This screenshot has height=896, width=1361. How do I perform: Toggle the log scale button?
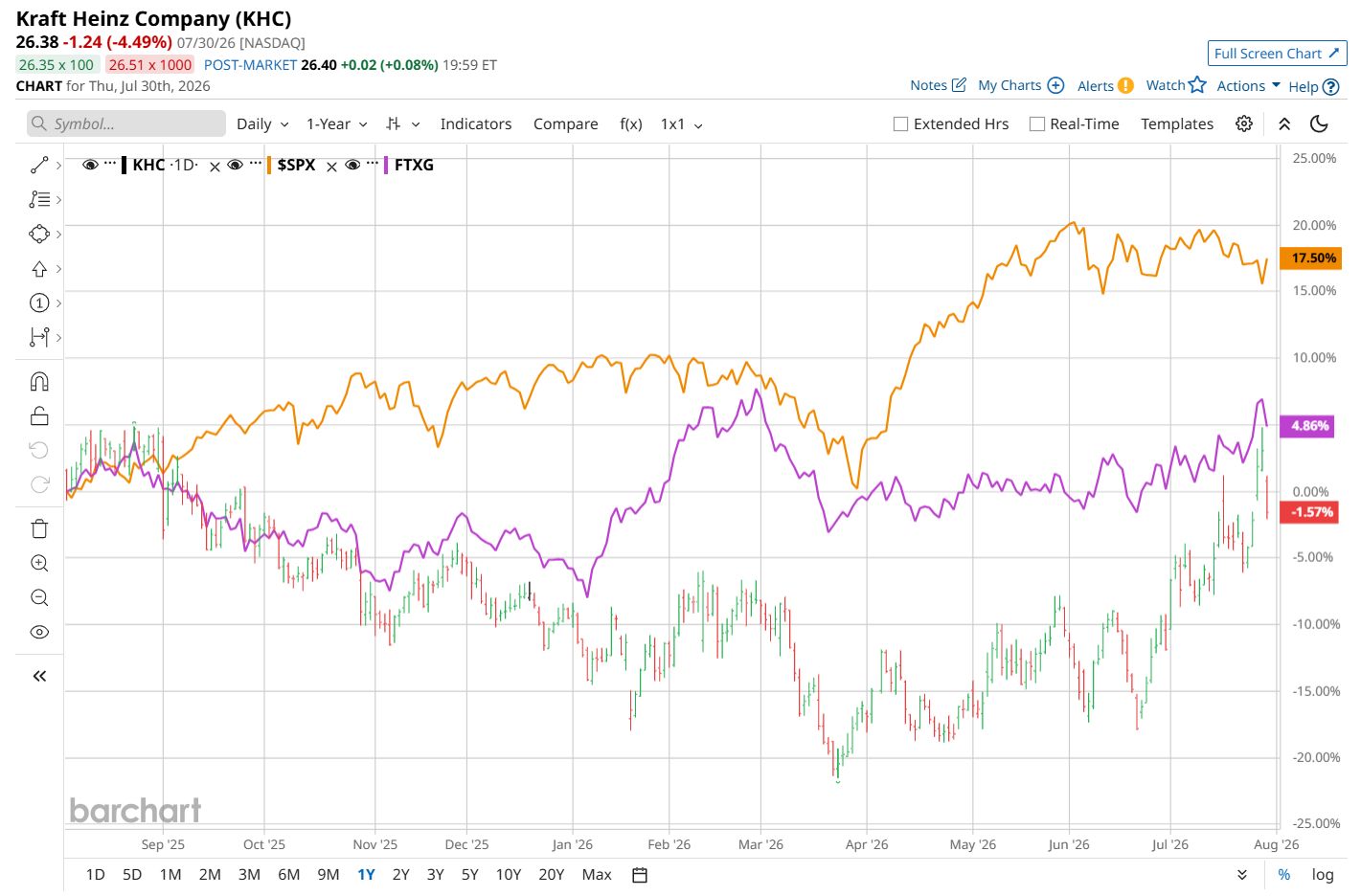pyautogui.click(x=1323, y=875)
